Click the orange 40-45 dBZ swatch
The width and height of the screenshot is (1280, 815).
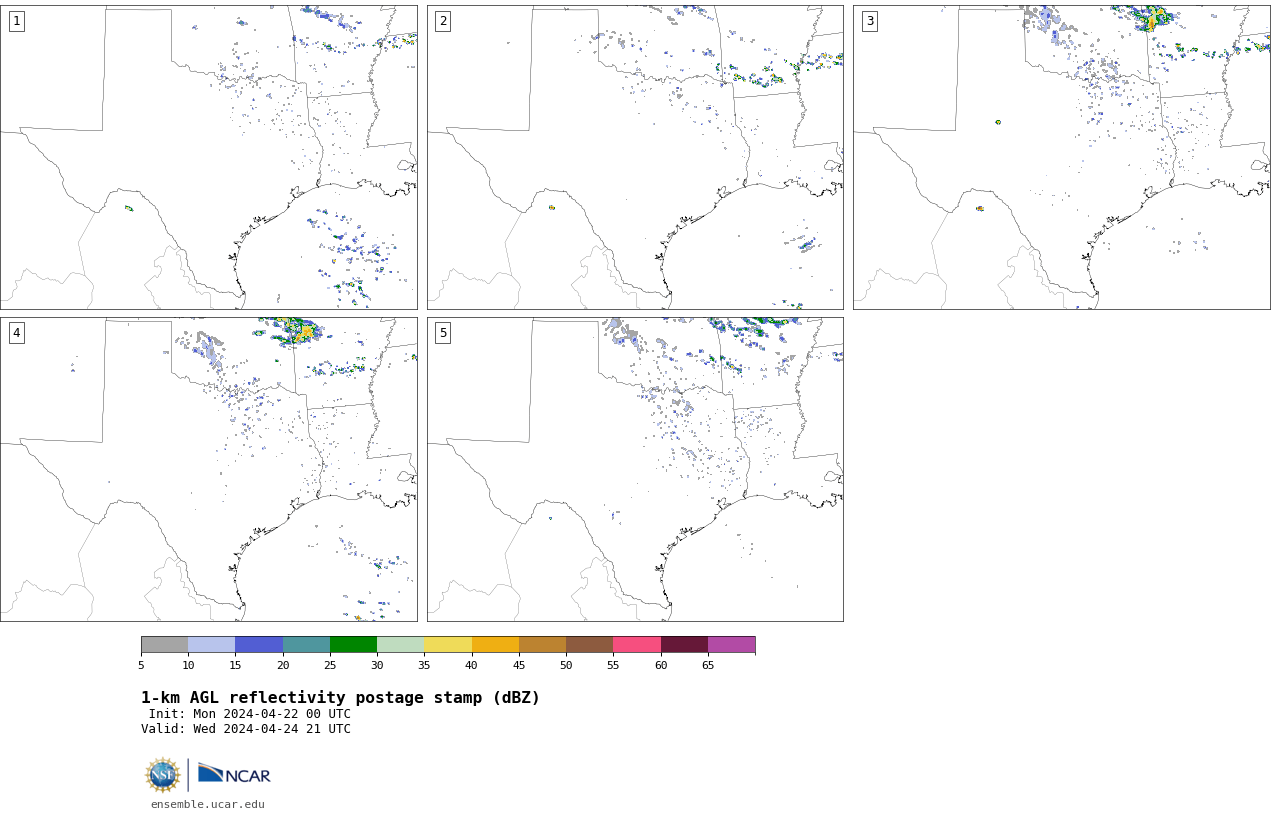495,644
